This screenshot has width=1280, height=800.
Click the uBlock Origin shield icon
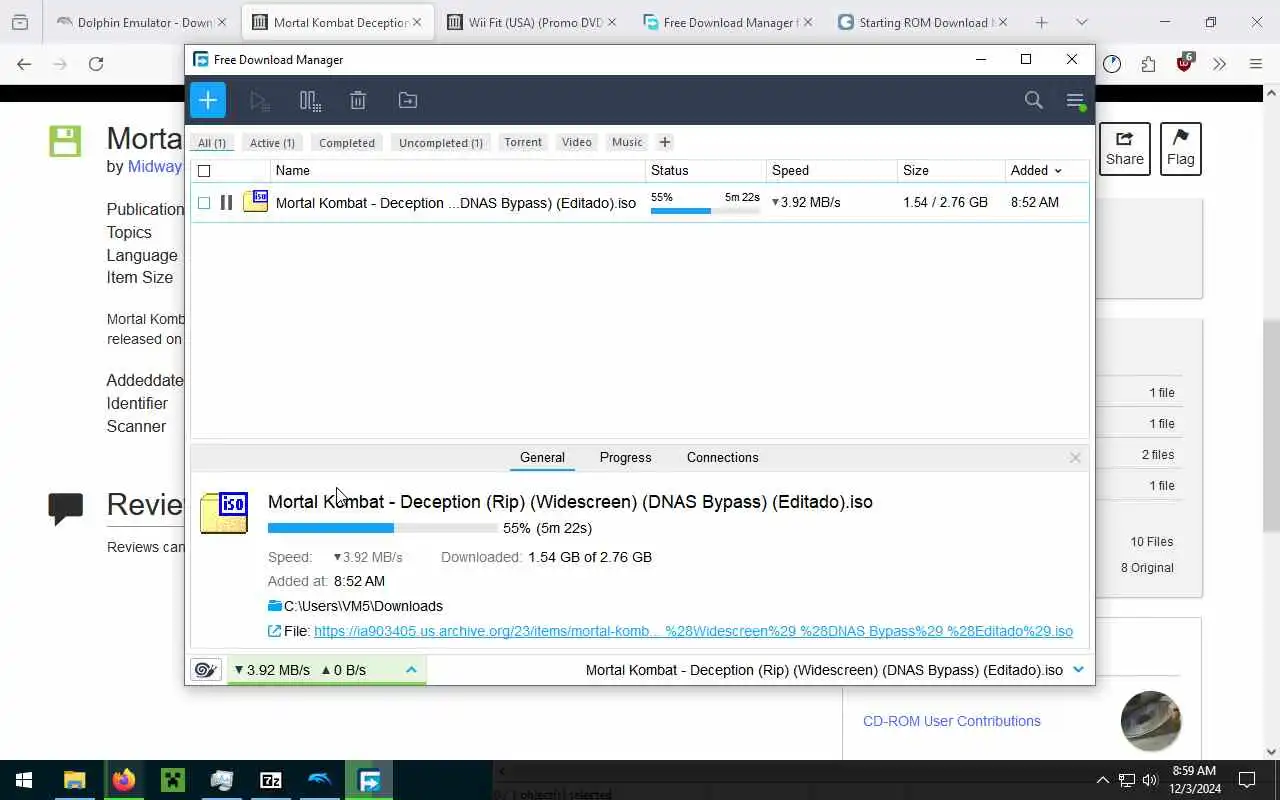tap(1185, 63)
